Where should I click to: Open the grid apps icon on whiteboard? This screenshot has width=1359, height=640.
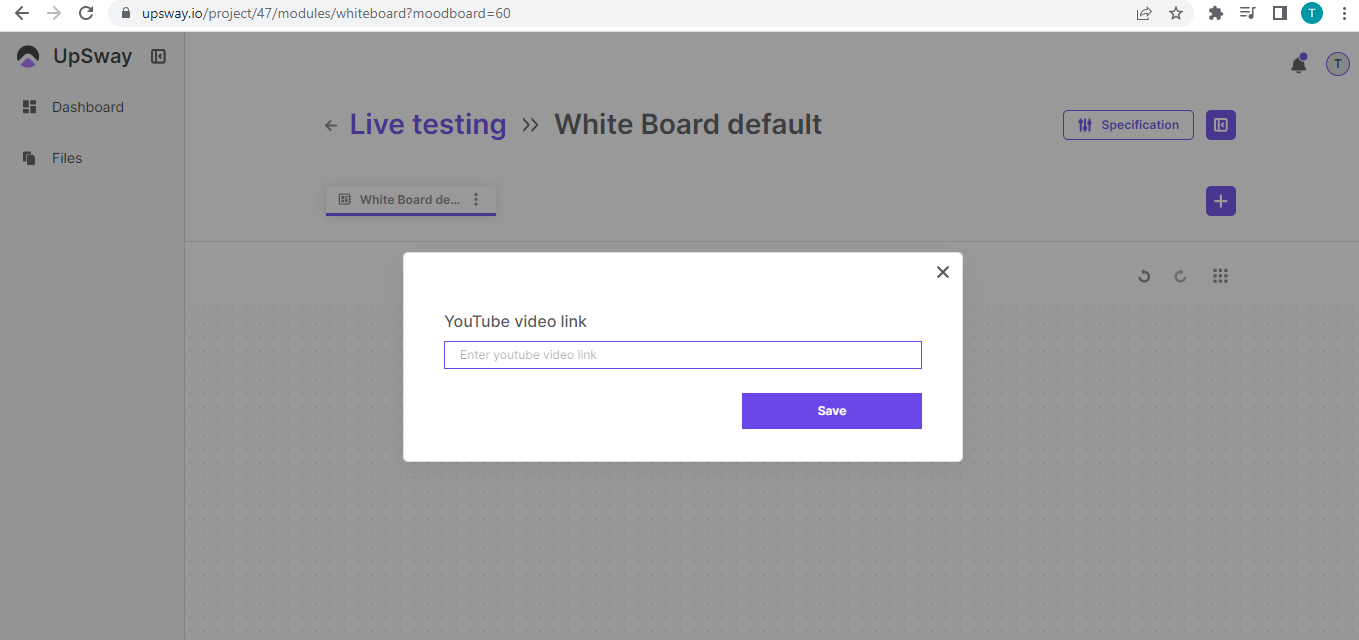(1220, 276)
